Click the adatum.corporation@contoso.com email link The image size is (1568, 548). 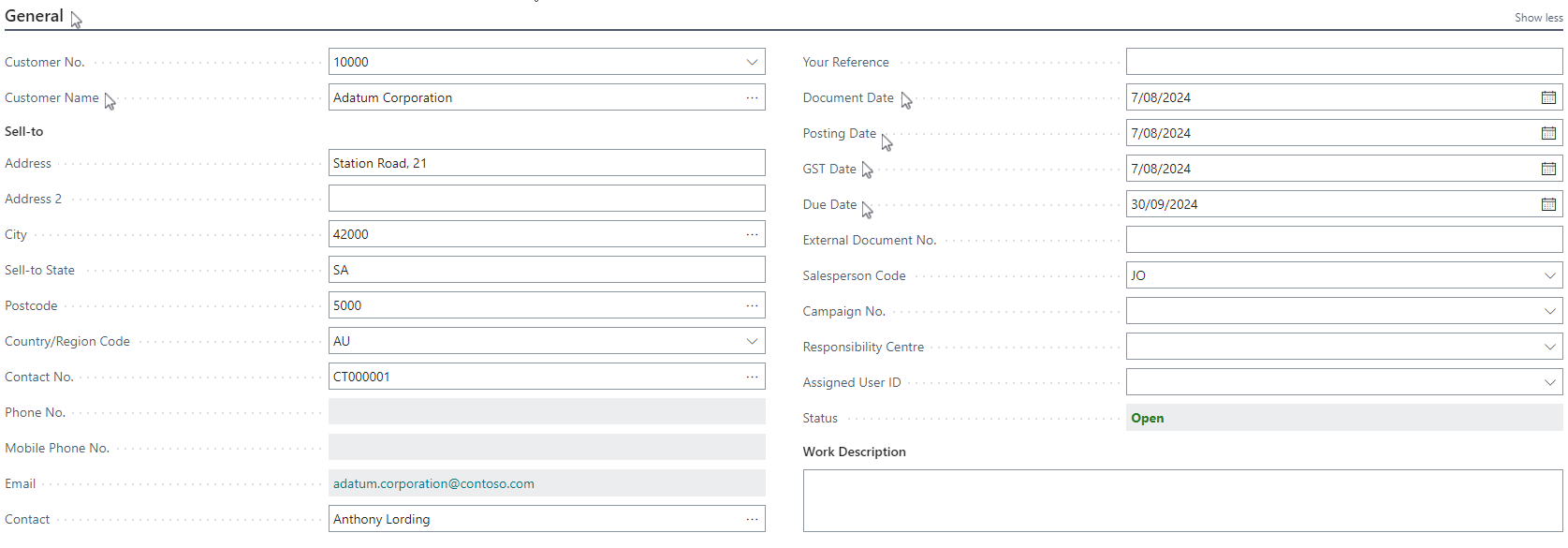433,483
